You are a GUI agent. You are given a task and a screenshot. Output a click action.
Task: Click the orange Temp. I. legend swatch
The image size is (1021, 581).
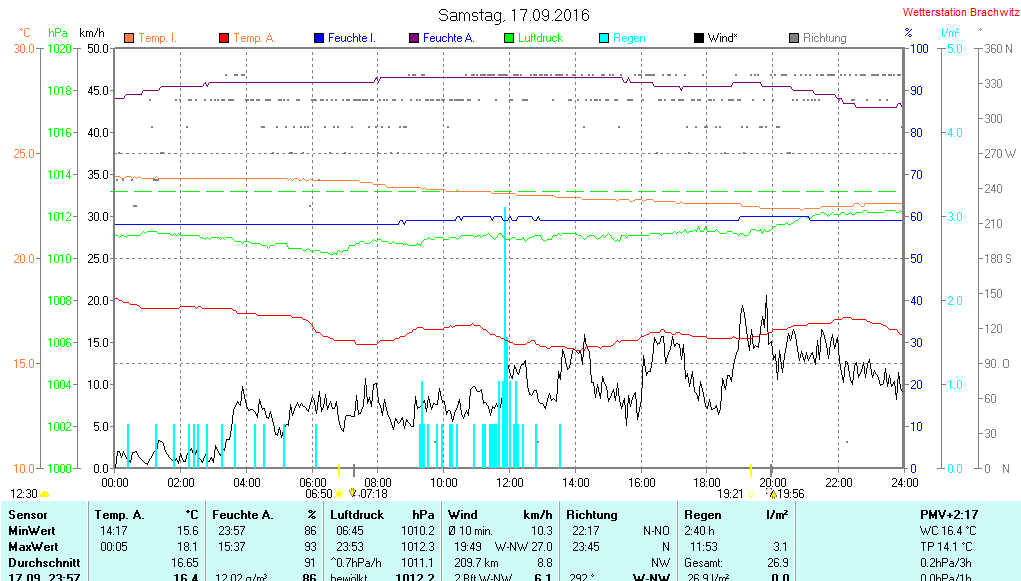pyautogui.click(x=129, y=38)
